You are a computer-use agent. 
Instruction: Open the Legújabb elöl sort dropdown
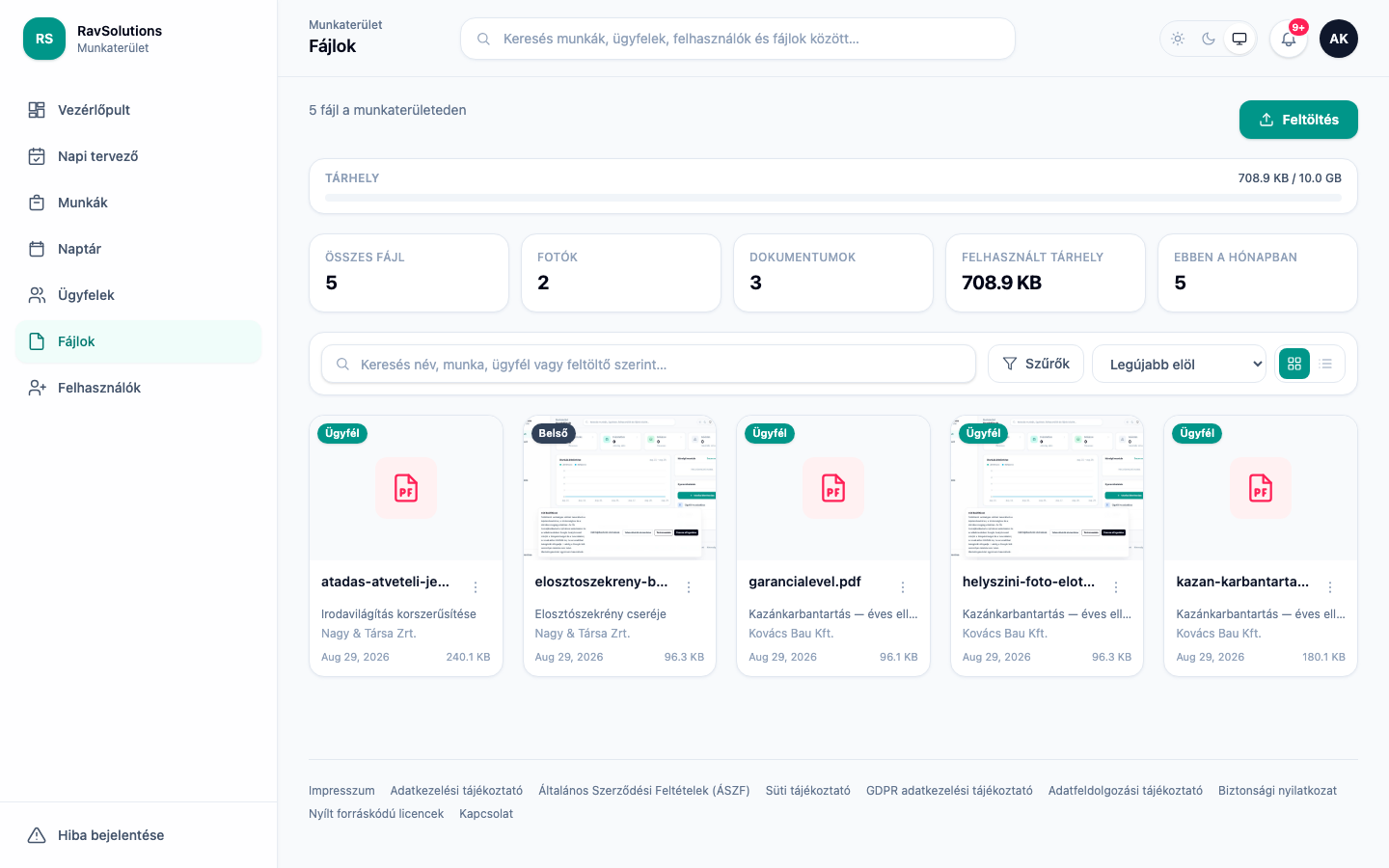tap(1179, 364)
